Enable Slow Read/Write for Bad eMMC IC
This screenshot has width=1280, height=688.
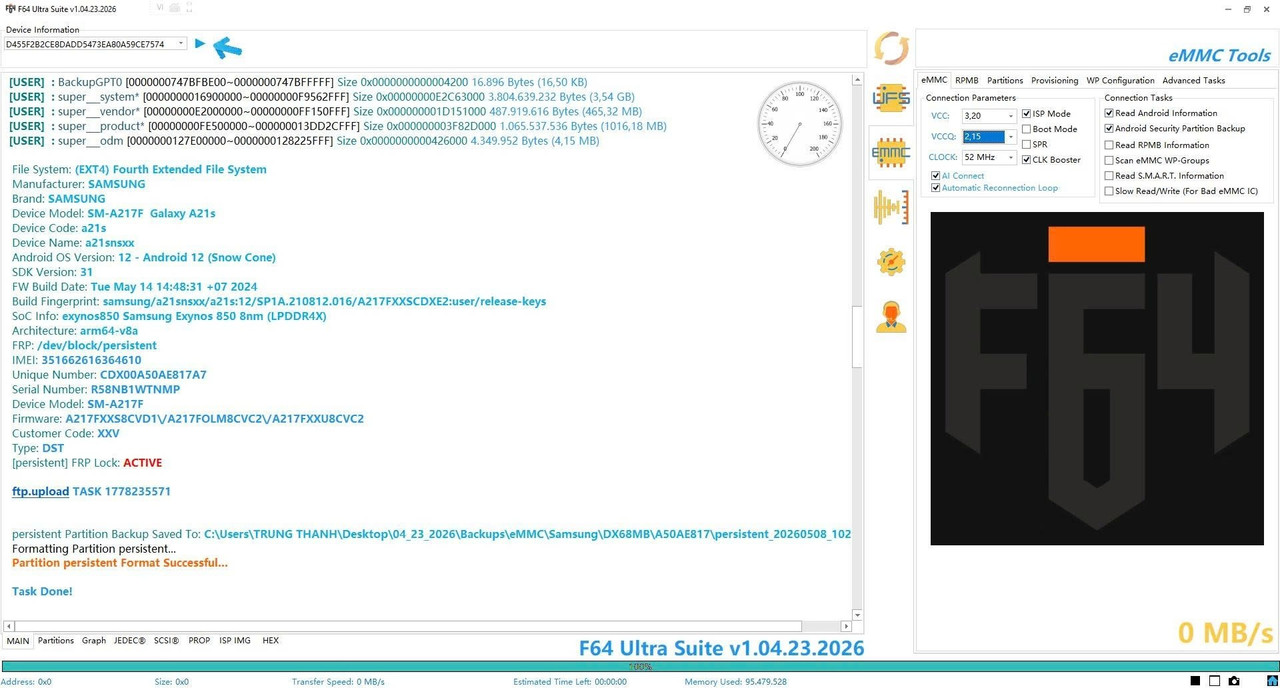tap(1109, 191)
